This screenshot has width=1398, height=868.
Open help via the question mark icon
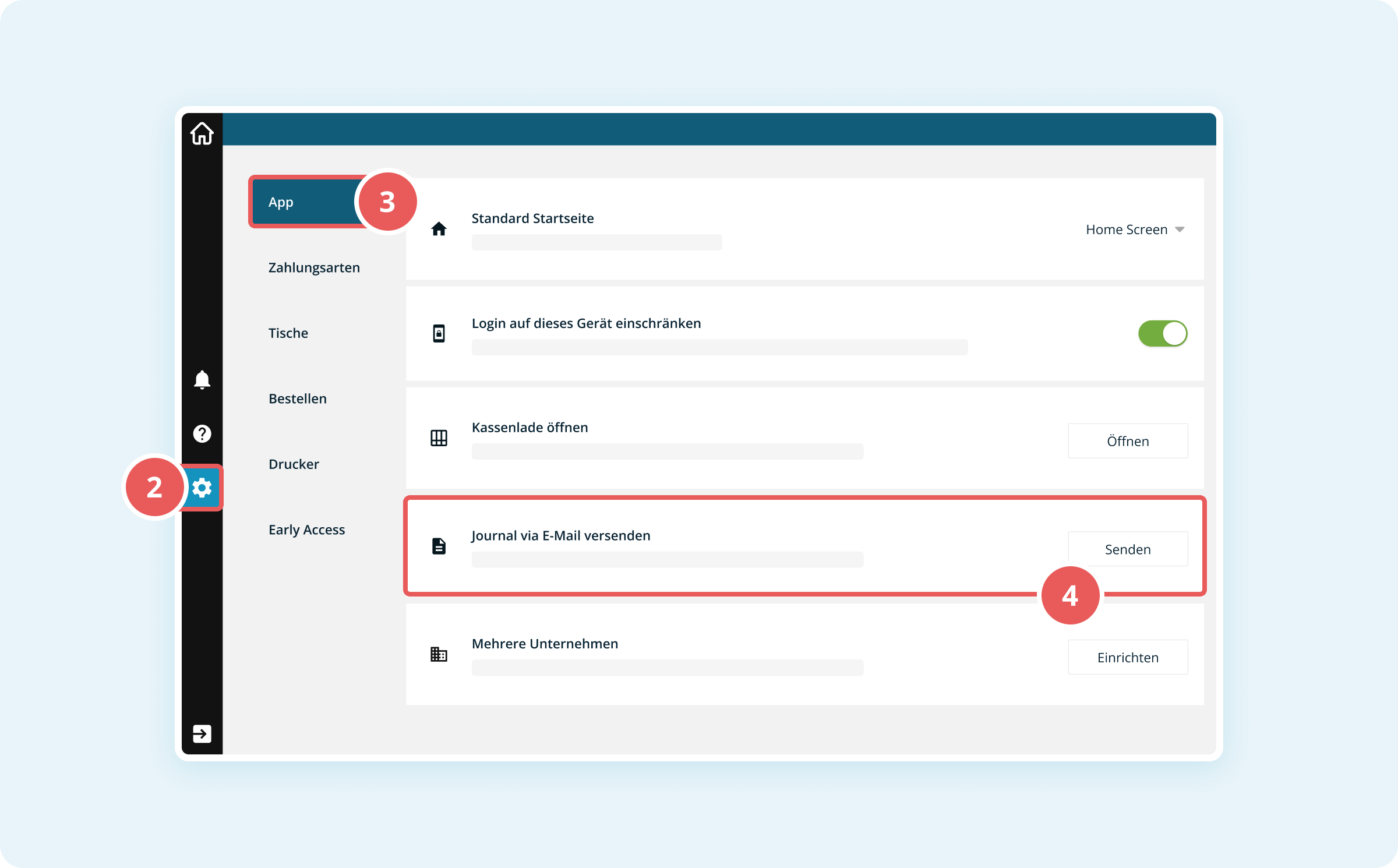pos(202,433)
